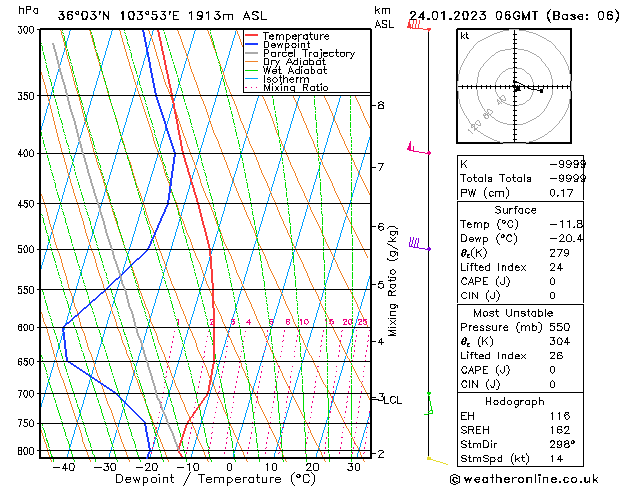Click the Pressure (mb) value 550
Screen dimensions: 629x486
point(560,327)
